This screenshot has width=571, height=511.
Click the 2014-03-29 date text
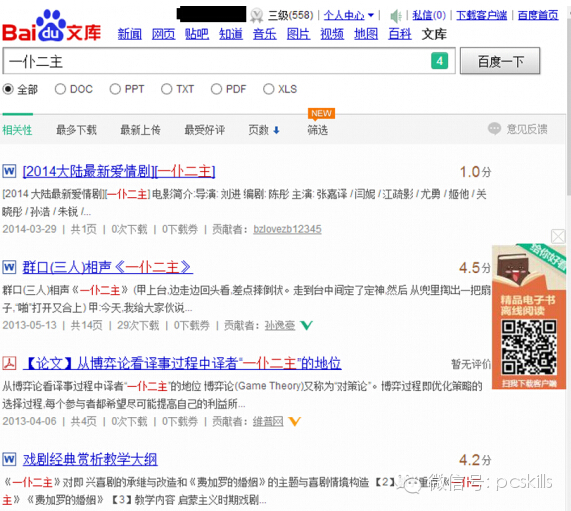[x=29, y=229]
